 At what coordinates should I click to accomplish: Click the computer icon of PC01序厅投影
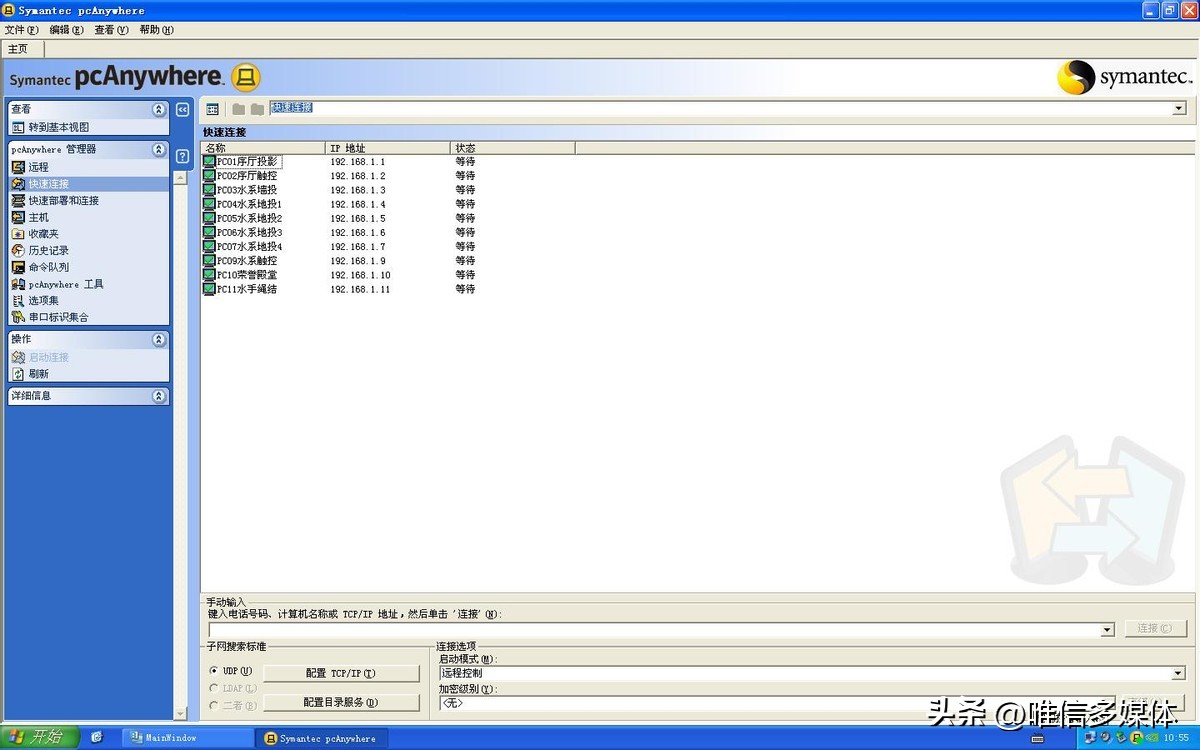pos(209,162)
